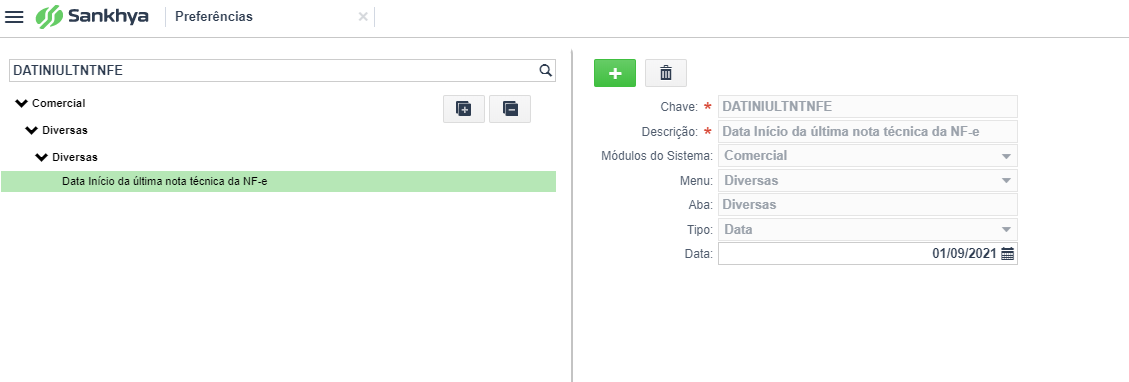Add new preference with green plus
Viewport: 1129px width, 382px height.
coord(615,73)
